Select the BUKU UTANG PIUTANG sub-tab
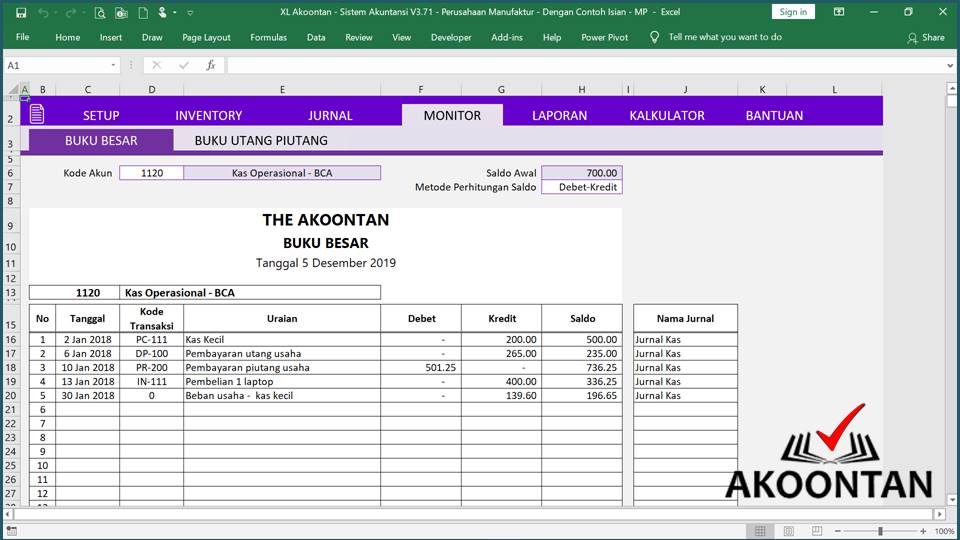This screenshot has width=960, height=540. click(261, 140)
